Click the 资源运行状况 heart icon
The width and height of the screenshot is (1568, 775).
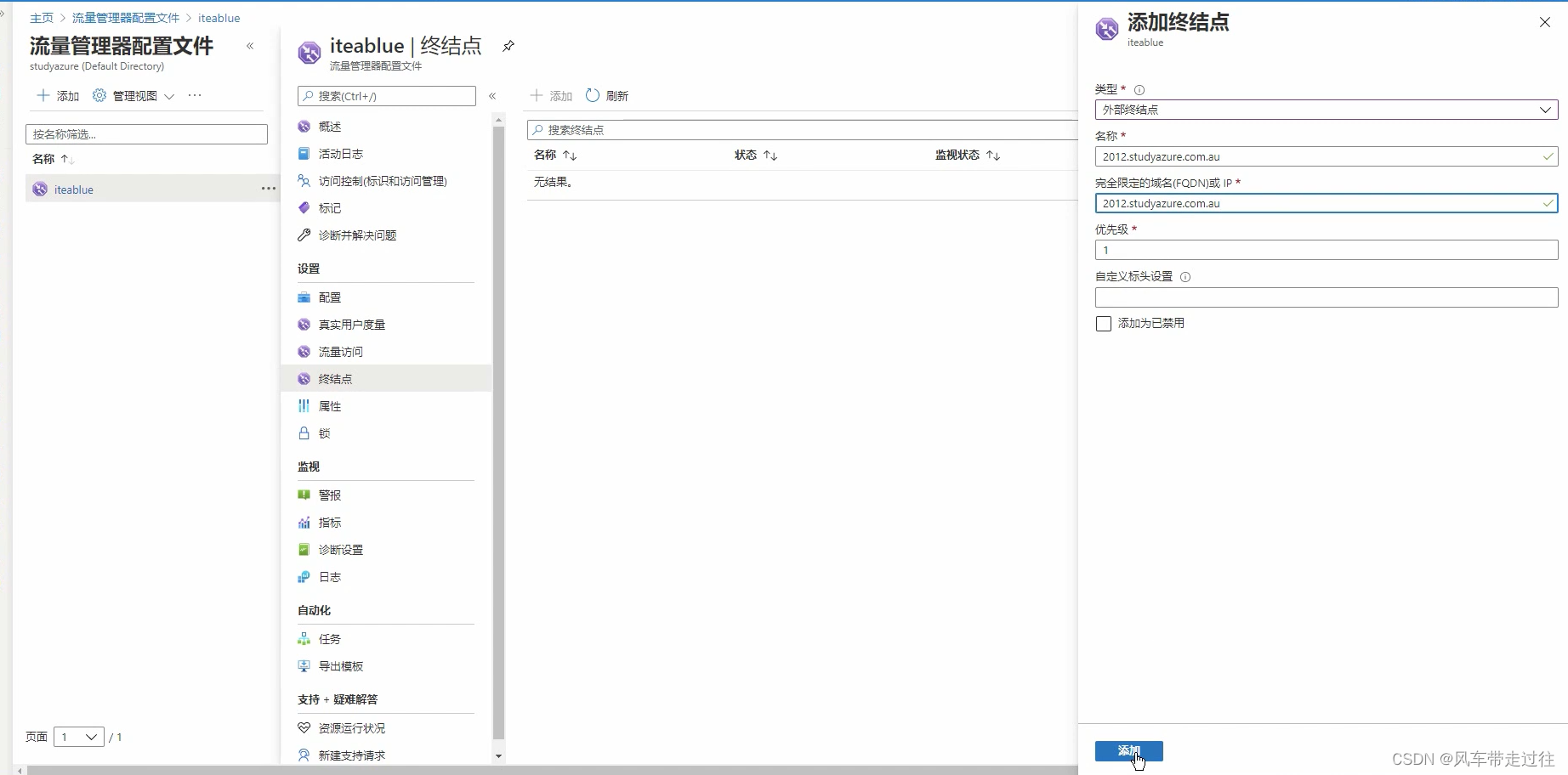click(x=304, y=728)
